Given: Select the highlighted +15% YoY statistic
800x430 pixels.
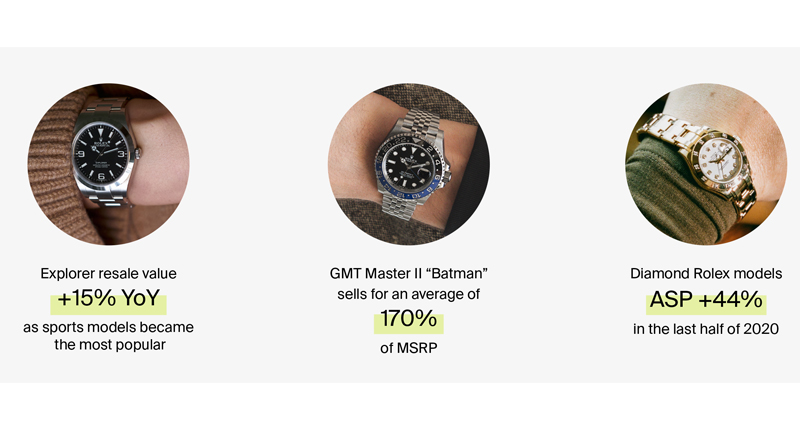Looking at the screenshot, I should click(108, 300).
